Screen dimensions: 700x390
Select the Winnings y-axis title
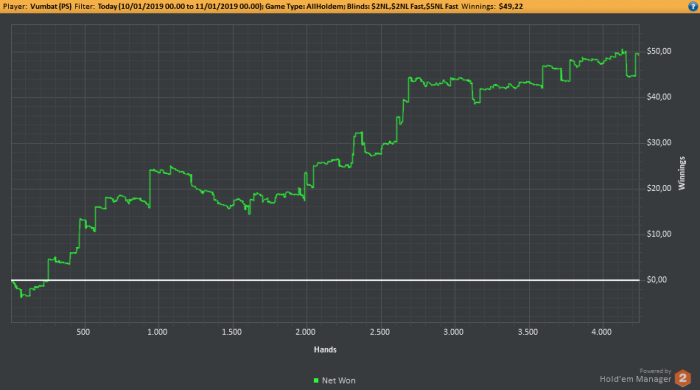coord(682,173)
